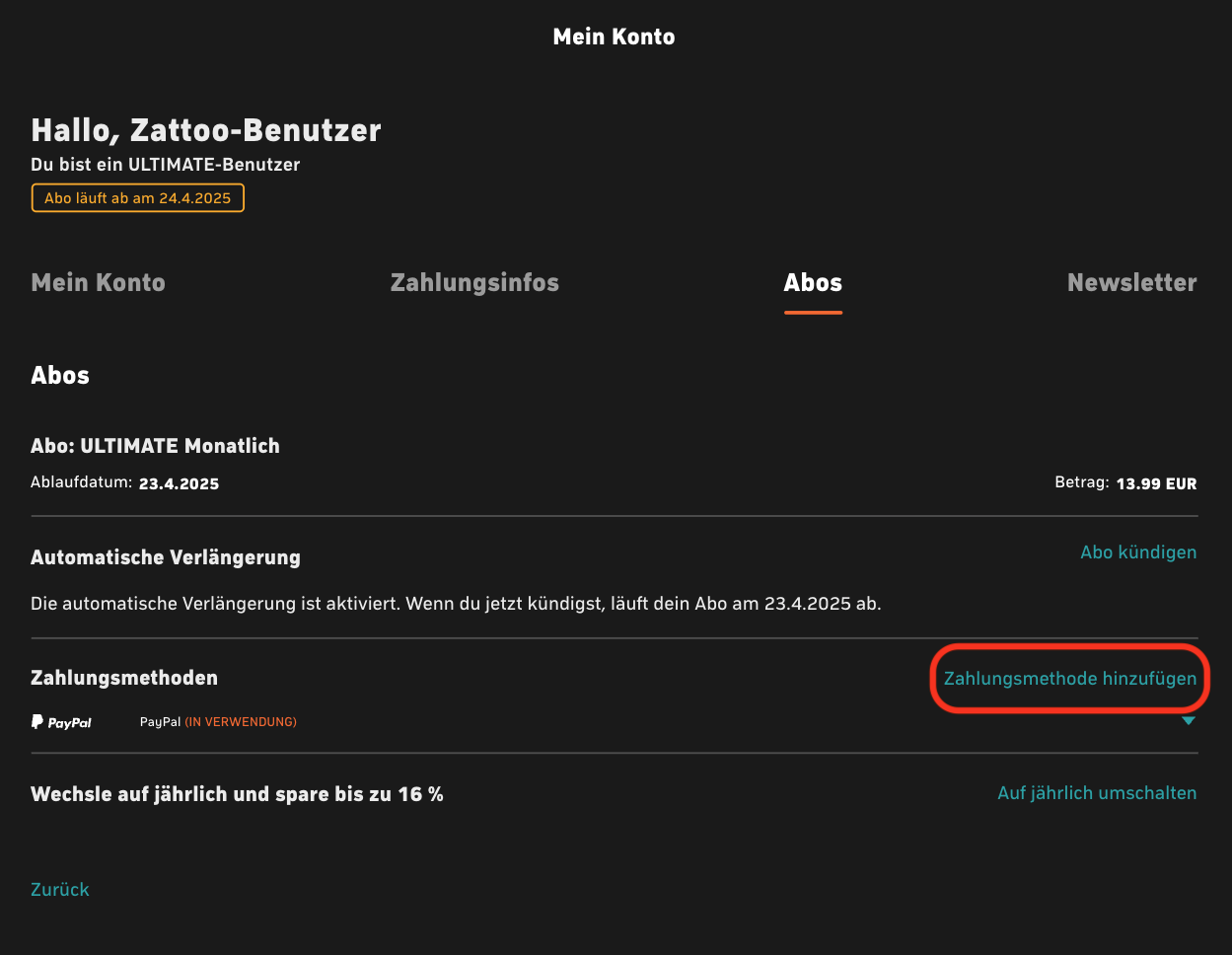
Task: Click the Abo kündigen link
Action: 1138,552
